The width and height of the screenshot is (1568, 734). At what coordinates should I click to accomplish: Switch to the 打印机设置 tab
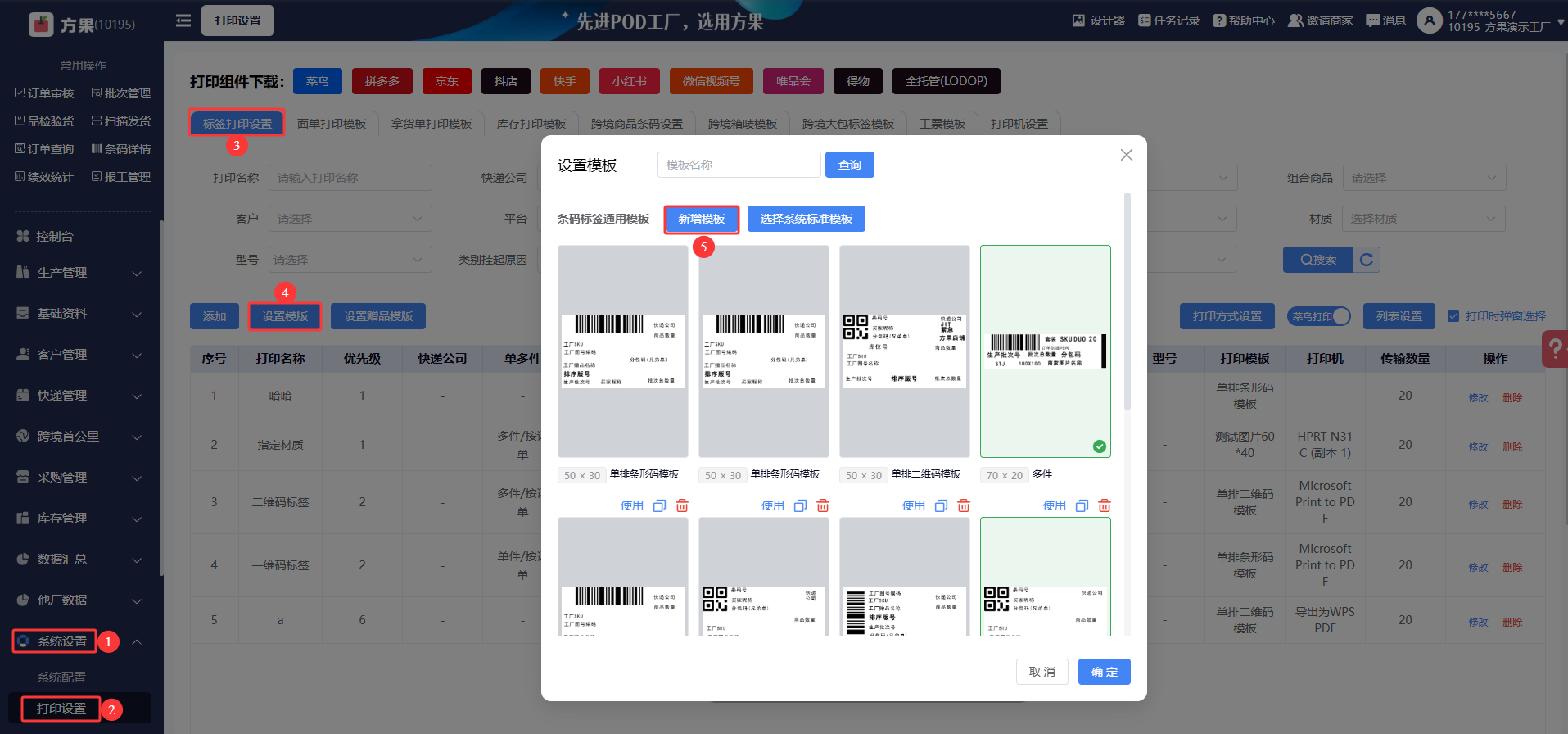(1019, 124)
